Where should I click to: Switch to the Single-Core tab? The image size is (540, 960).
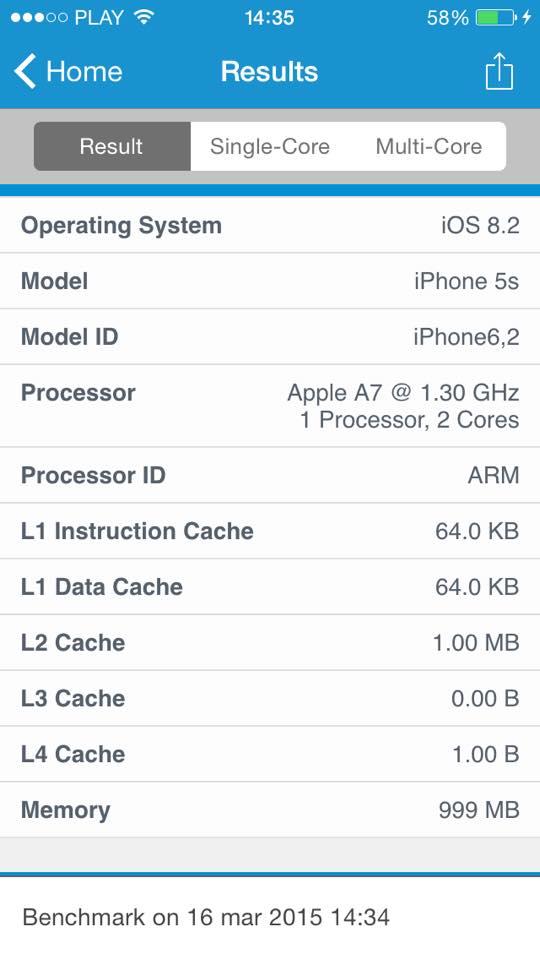coord(269,146)
